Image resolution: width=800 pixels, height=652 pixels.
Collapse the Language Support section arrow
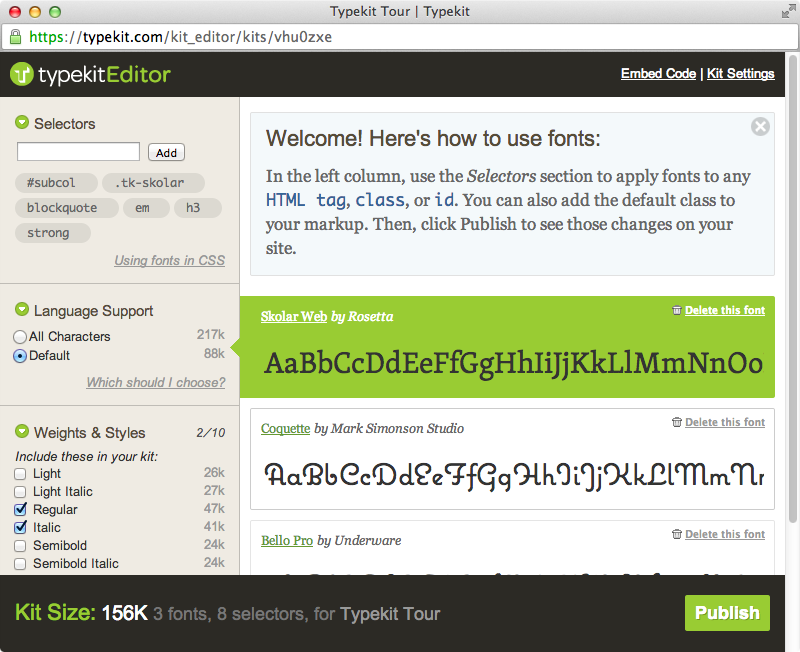[x=22, y=309]
